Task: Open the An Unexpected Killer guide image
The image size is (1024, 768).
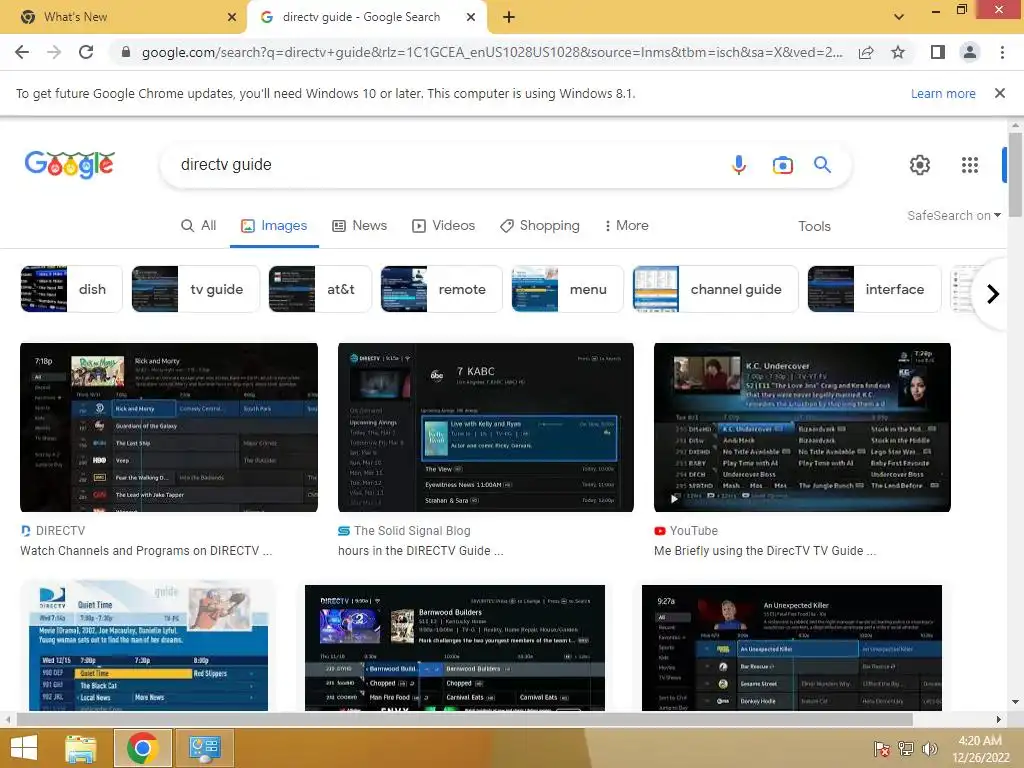Action: [x=792, y=648]
